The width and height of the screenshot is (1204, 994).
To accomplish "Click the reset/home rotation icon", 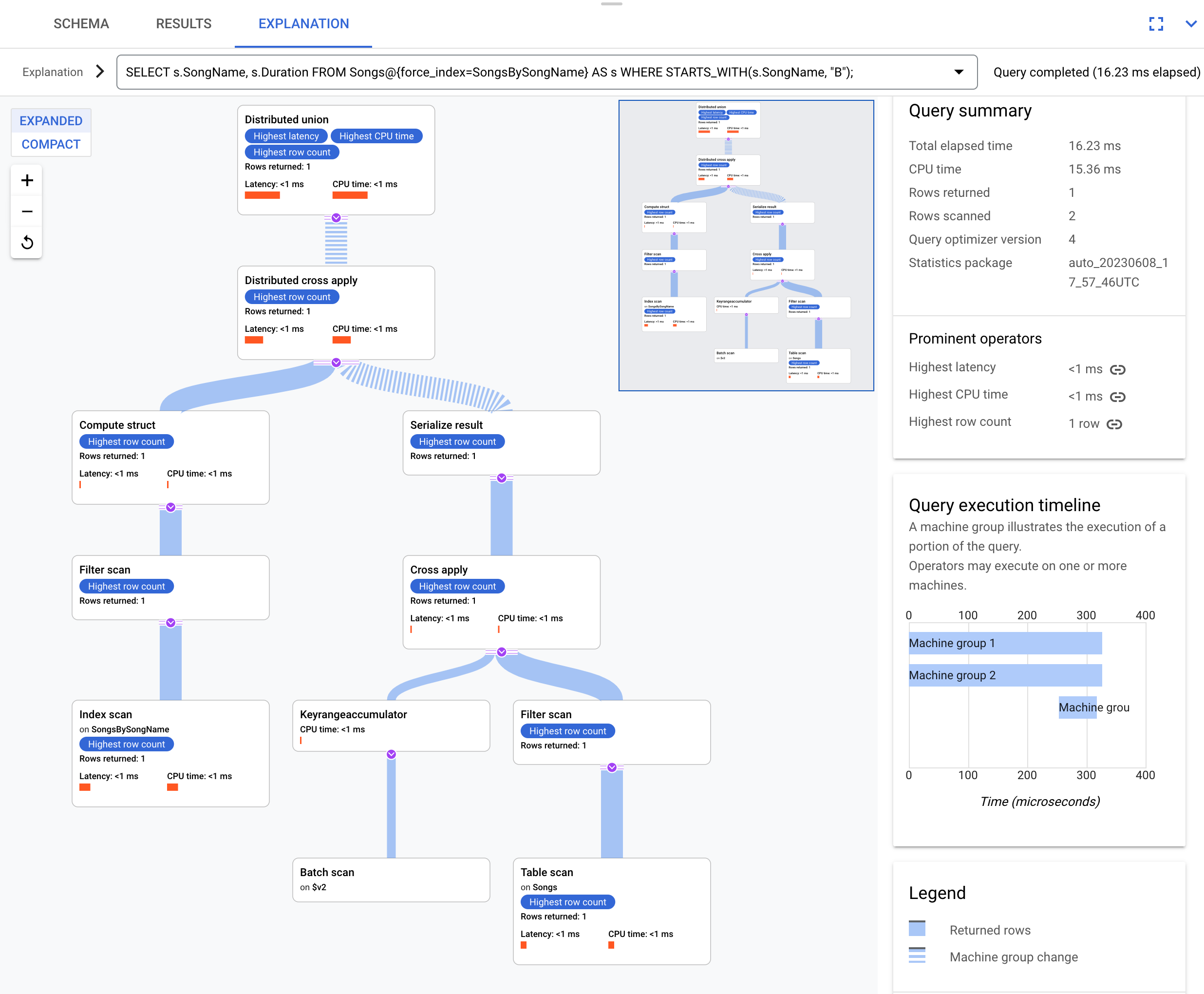I will click(28, 242).
